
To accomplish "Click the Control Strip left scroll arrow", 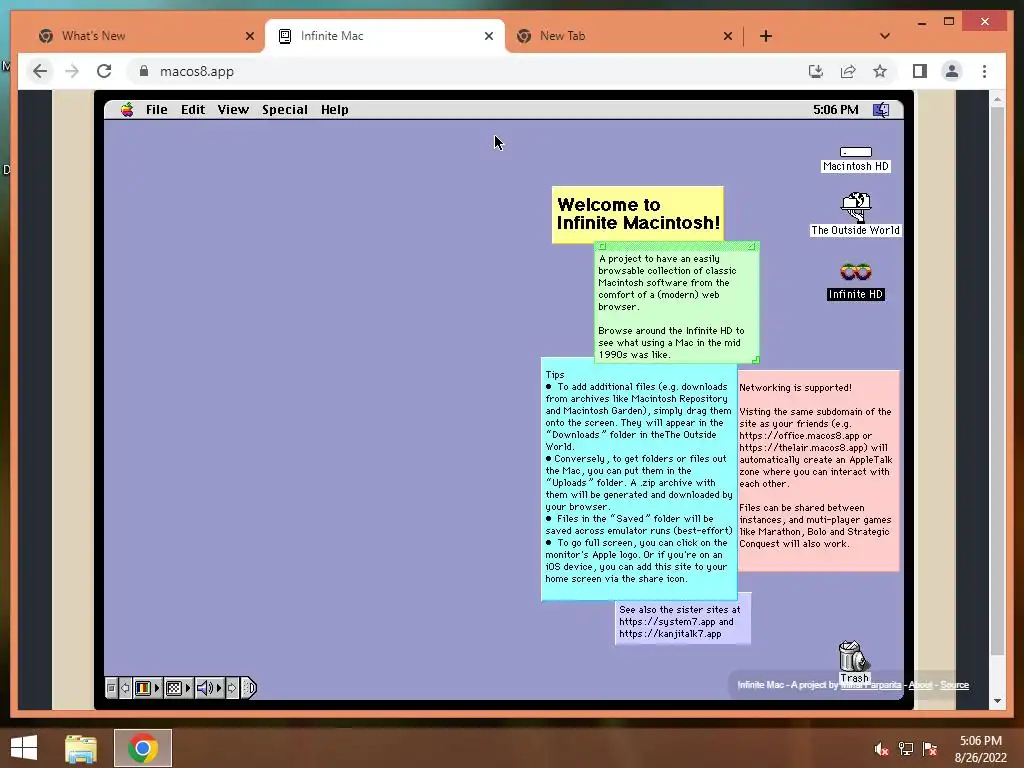I will (x=125, y=688).
